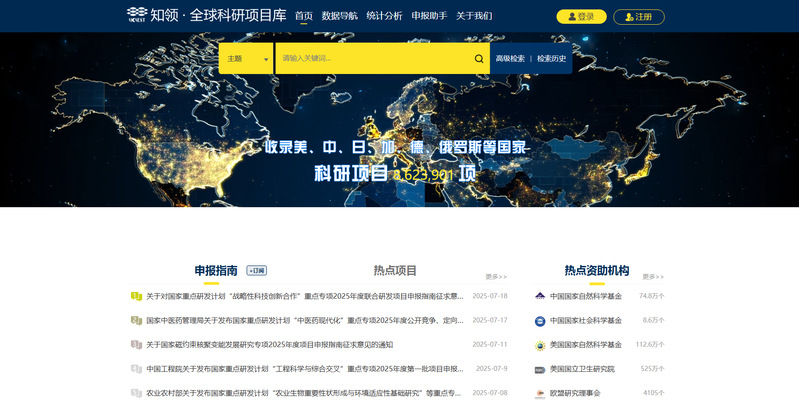Click the rank 2 badge icon in 申报指南
Viewport: 799px width, 409px height.
tap(136, 320)
